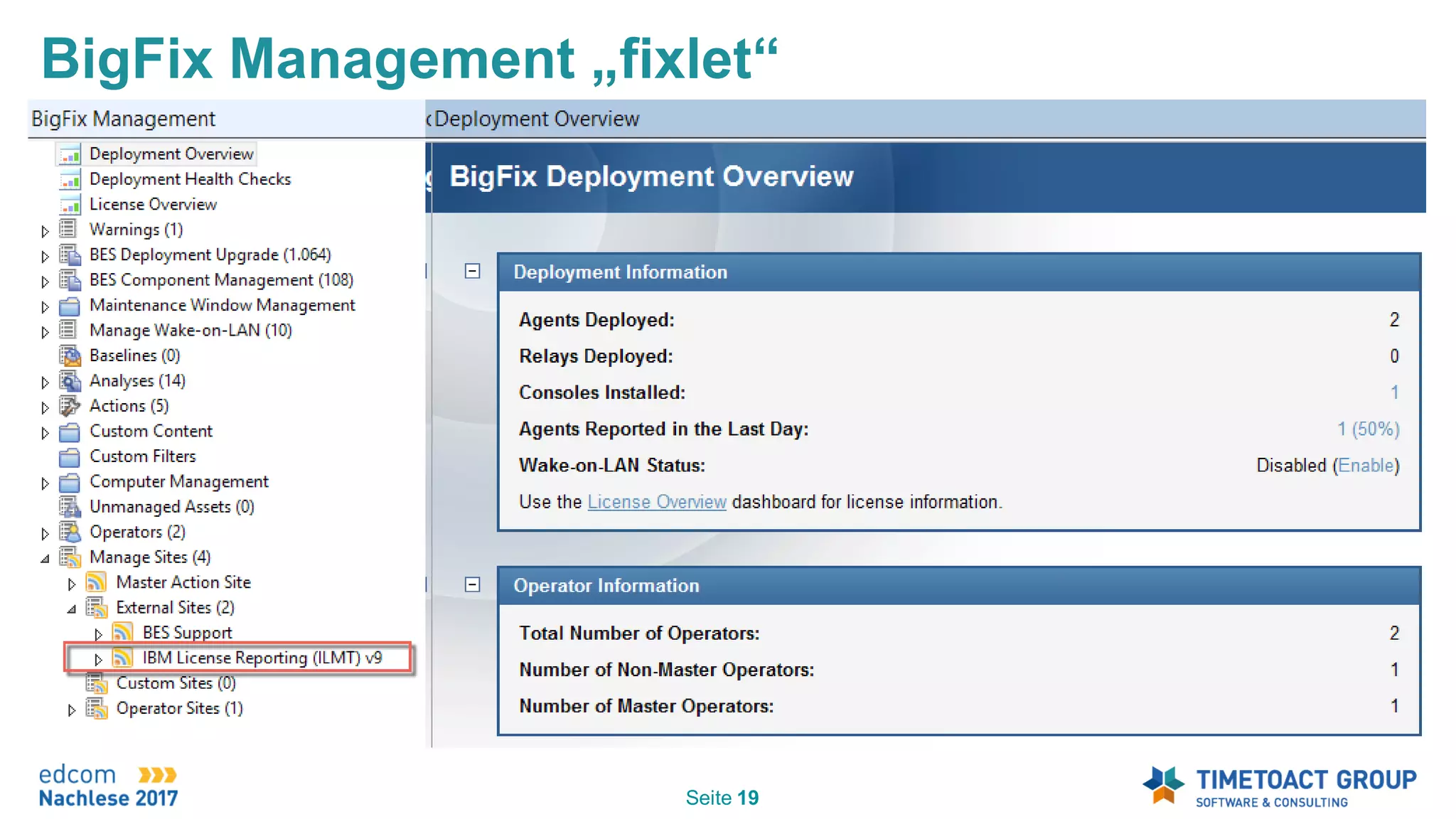Click the Operators icon
The width and height of the screenshot is (1456, 819).
tap(70, 532)
